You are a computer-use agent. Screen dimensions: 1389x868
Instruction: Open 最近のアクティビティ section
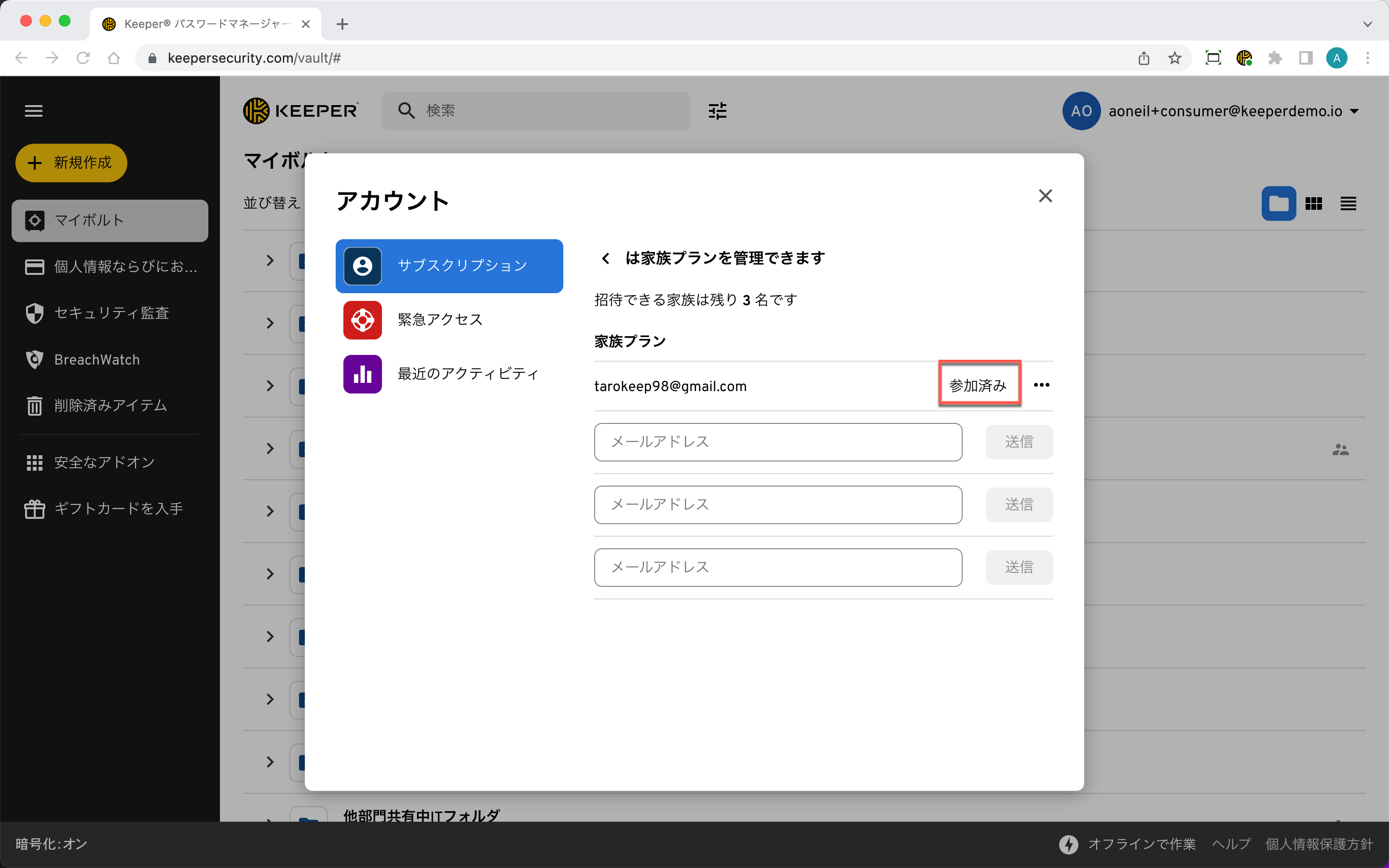(x=467, y=374)
